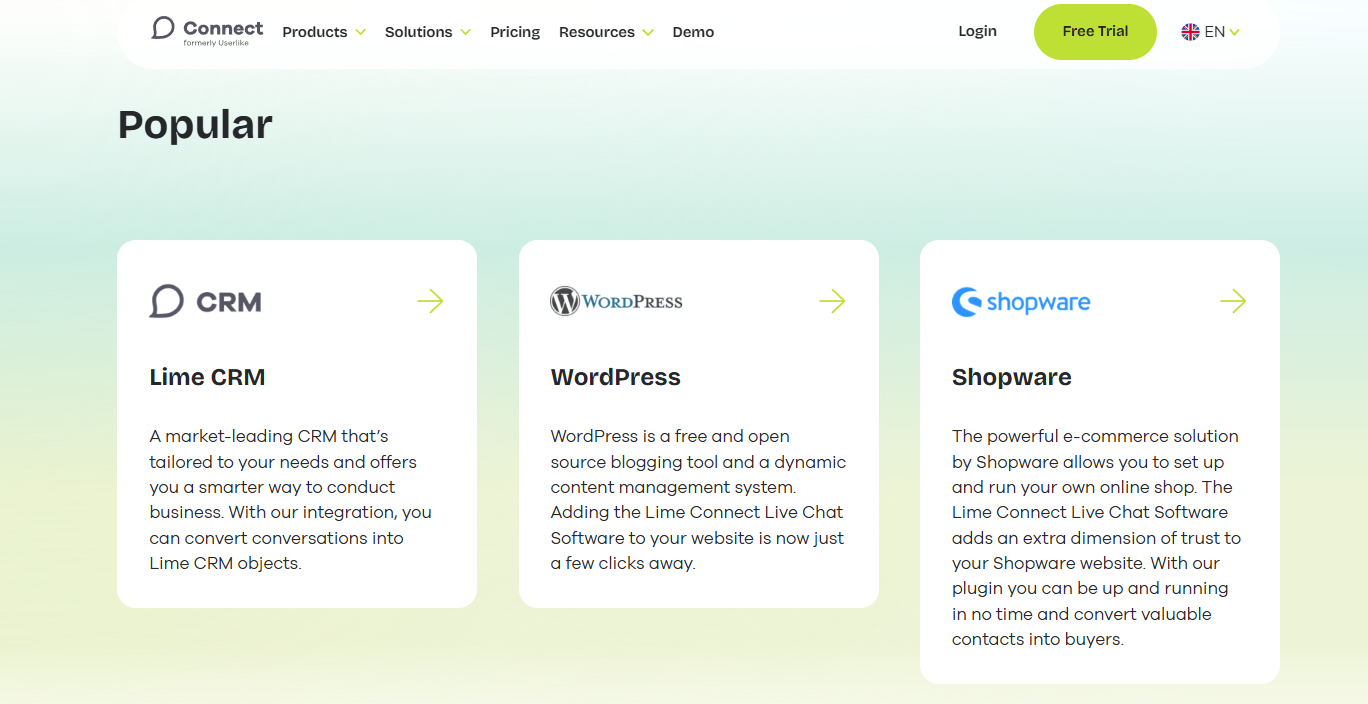The image size is (1368, 704).
Task: Open the Solutions dropdown menu
Action: click(x=427, y=31)
